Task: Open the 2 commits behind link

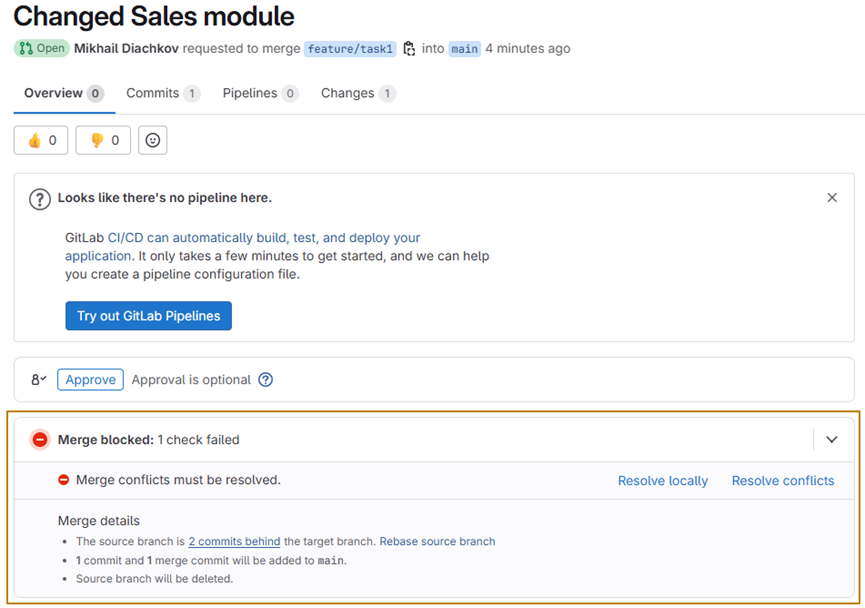Action: pyautogui.click(x=234, y=542)
